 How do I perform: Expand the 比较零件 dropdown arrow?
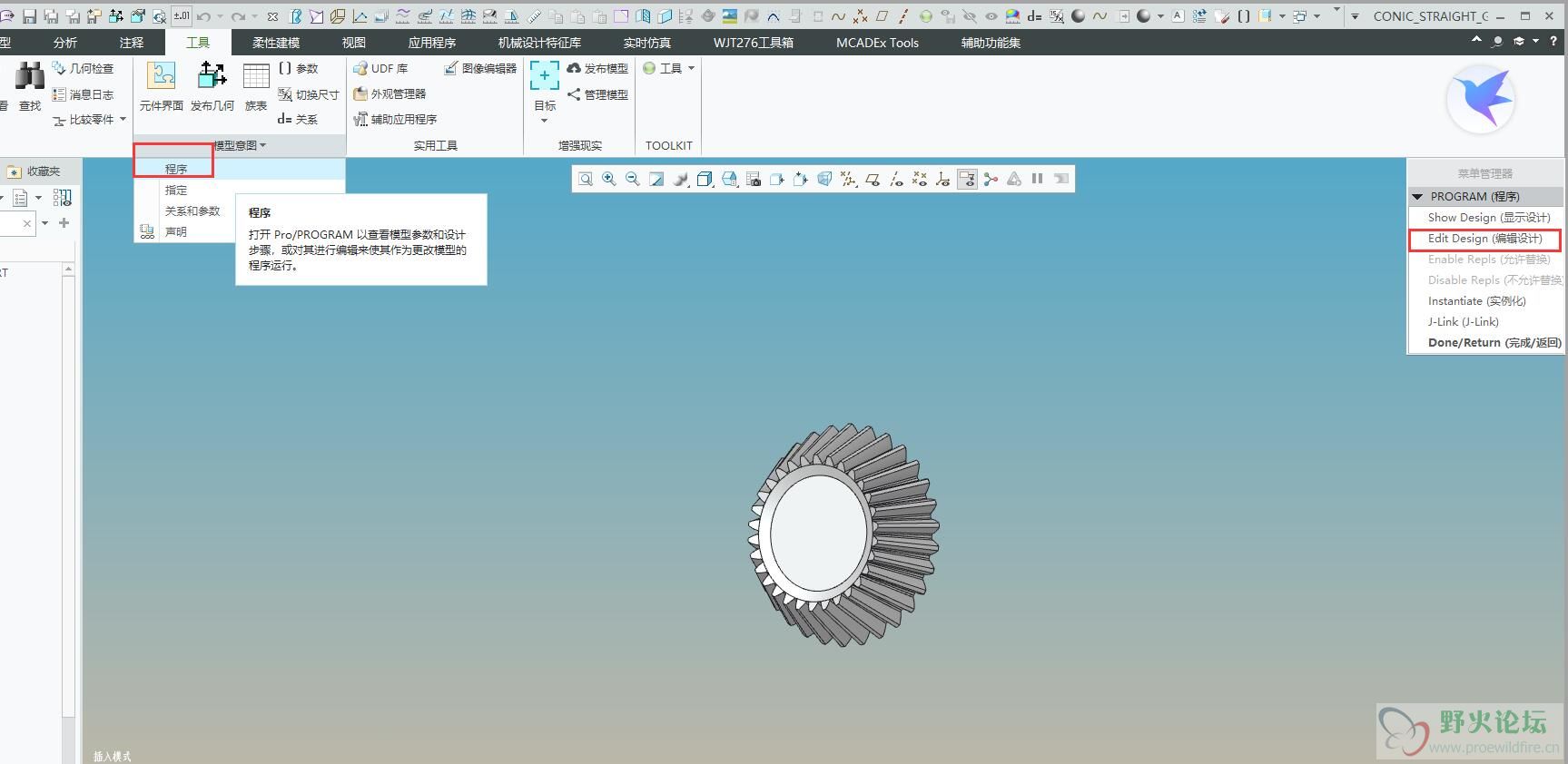point(123,120)
